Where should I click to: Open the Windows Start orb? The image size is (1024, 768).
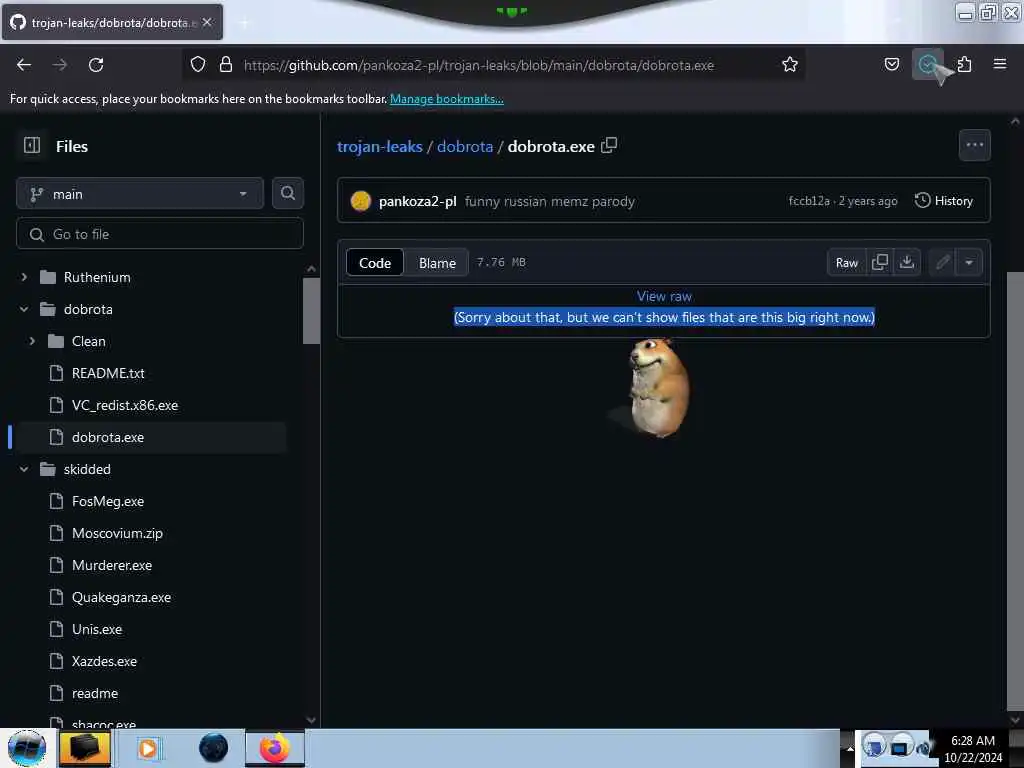[27, 748]
